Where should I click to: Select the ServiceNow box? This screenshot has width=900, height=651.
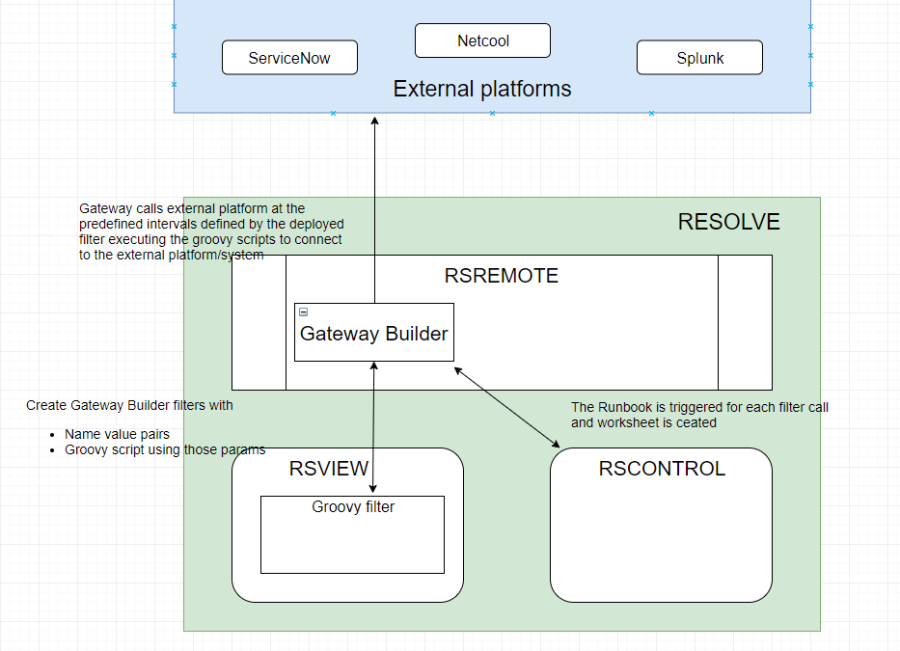290,58
